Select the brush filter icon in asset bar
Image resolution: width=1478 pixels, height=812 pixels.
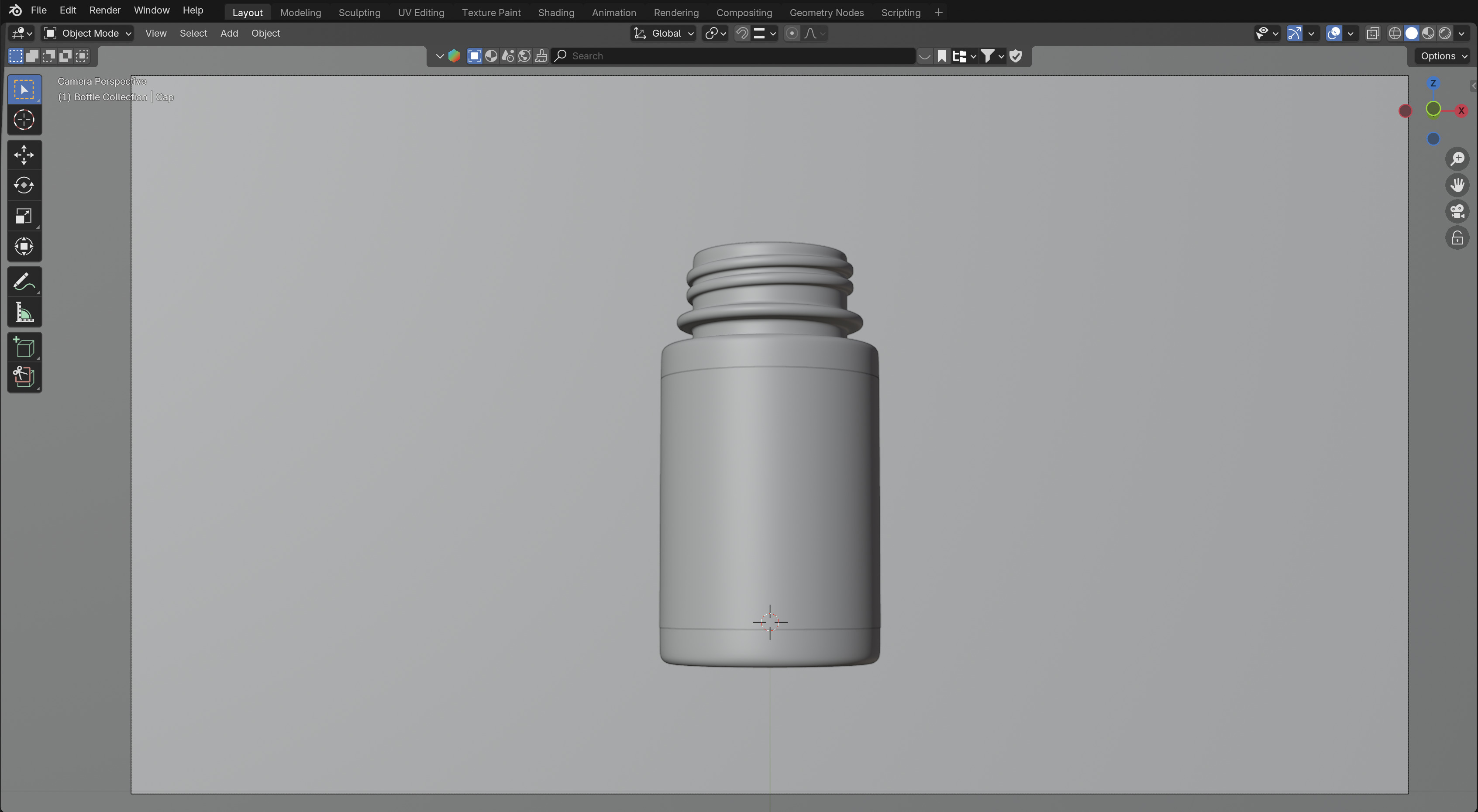(x=541, y=56)
